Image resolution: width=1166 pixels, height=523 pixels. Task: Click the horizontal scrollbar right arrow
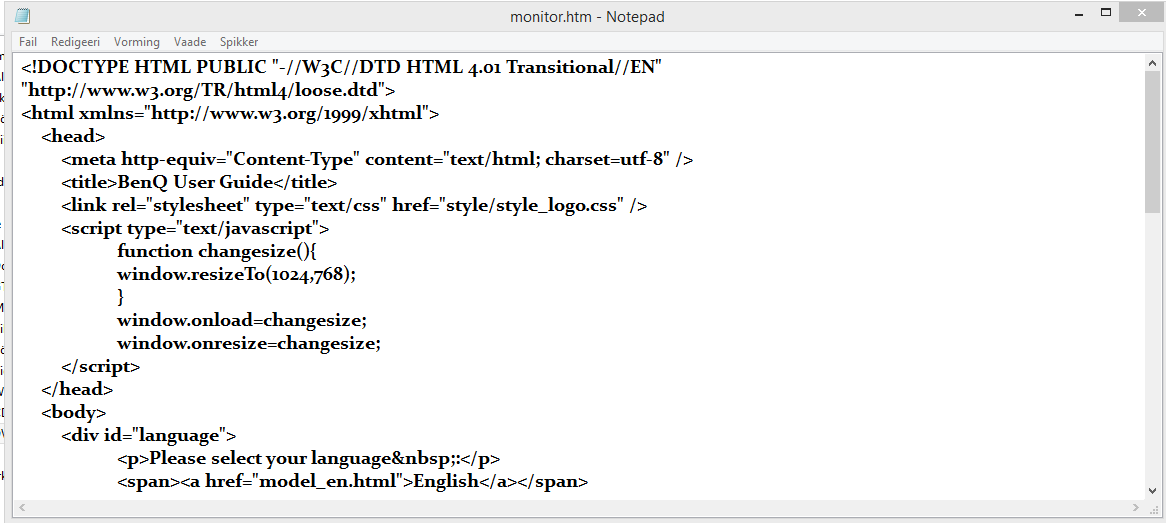pyautogui.click(x=1136, y=507)
